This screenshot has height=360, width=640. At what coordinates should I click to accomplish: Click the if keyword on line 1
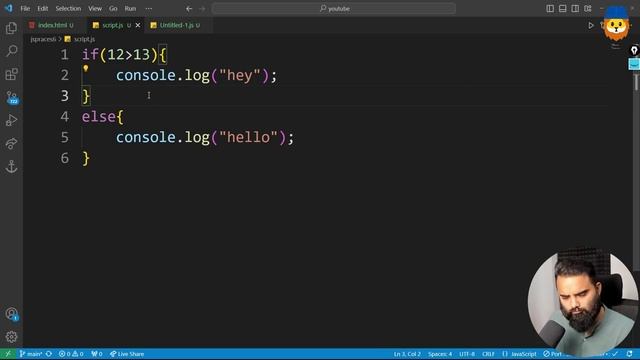point(90,55)
